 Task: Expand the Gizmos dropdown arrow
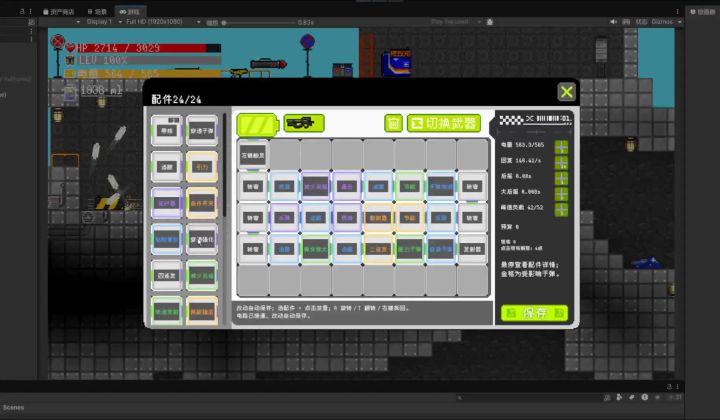(x=680, y=22)
